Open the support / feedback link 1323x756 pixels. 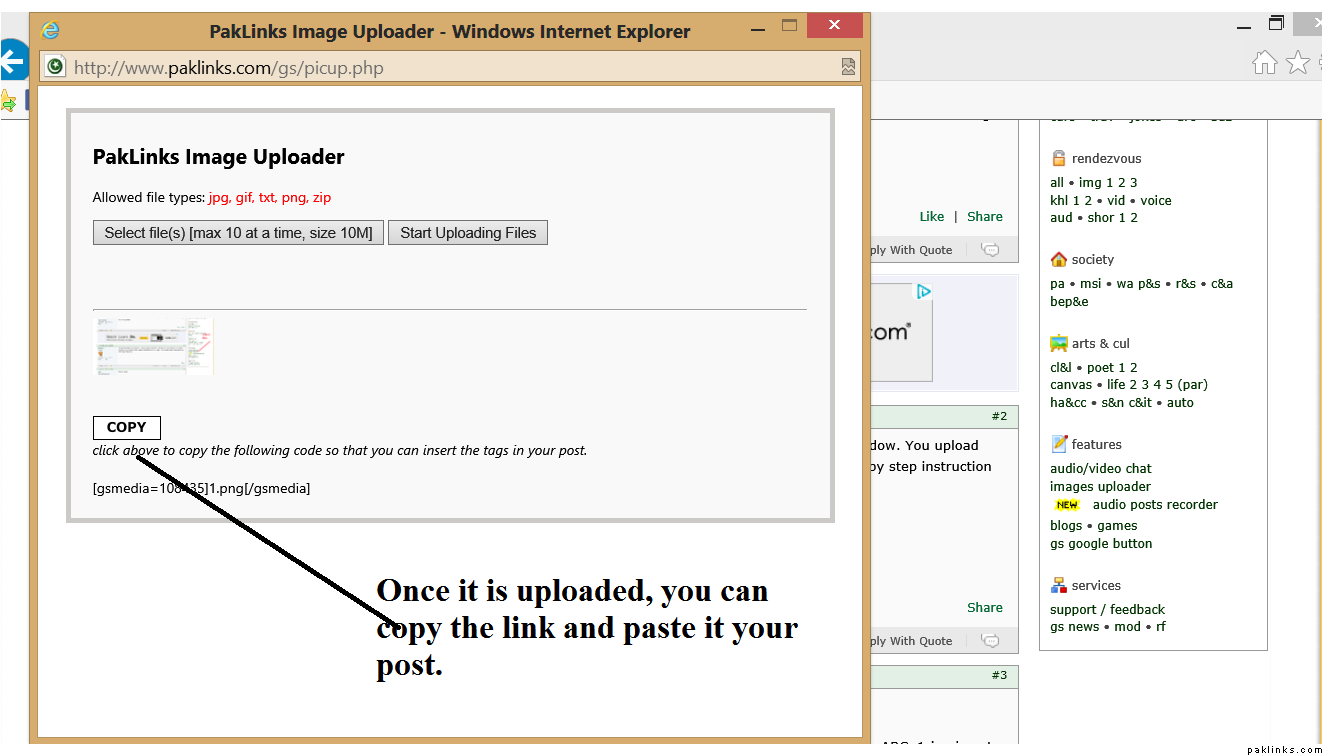[1107, 610]
